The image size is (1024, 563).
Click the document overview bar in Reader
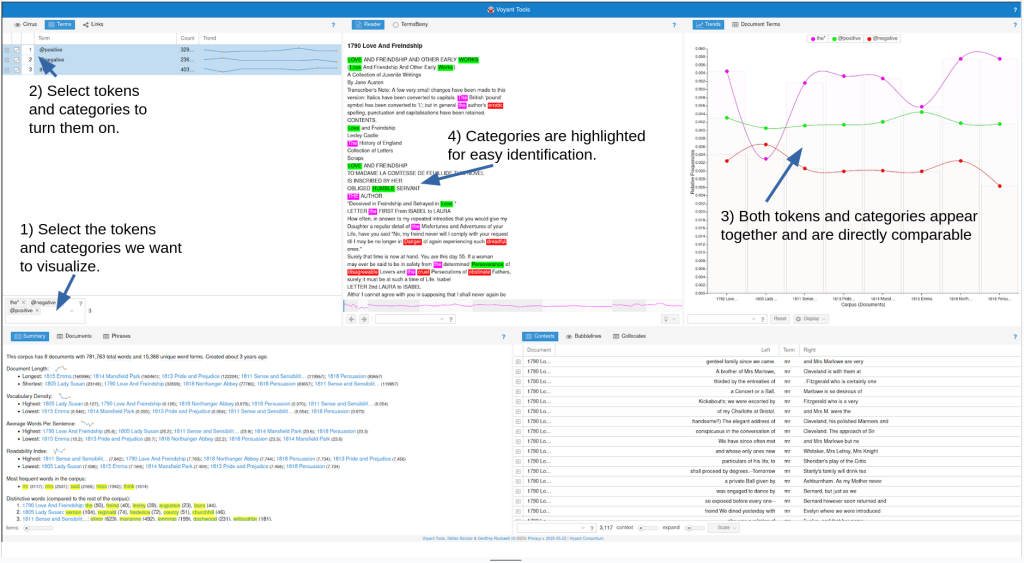coord(513,305)
